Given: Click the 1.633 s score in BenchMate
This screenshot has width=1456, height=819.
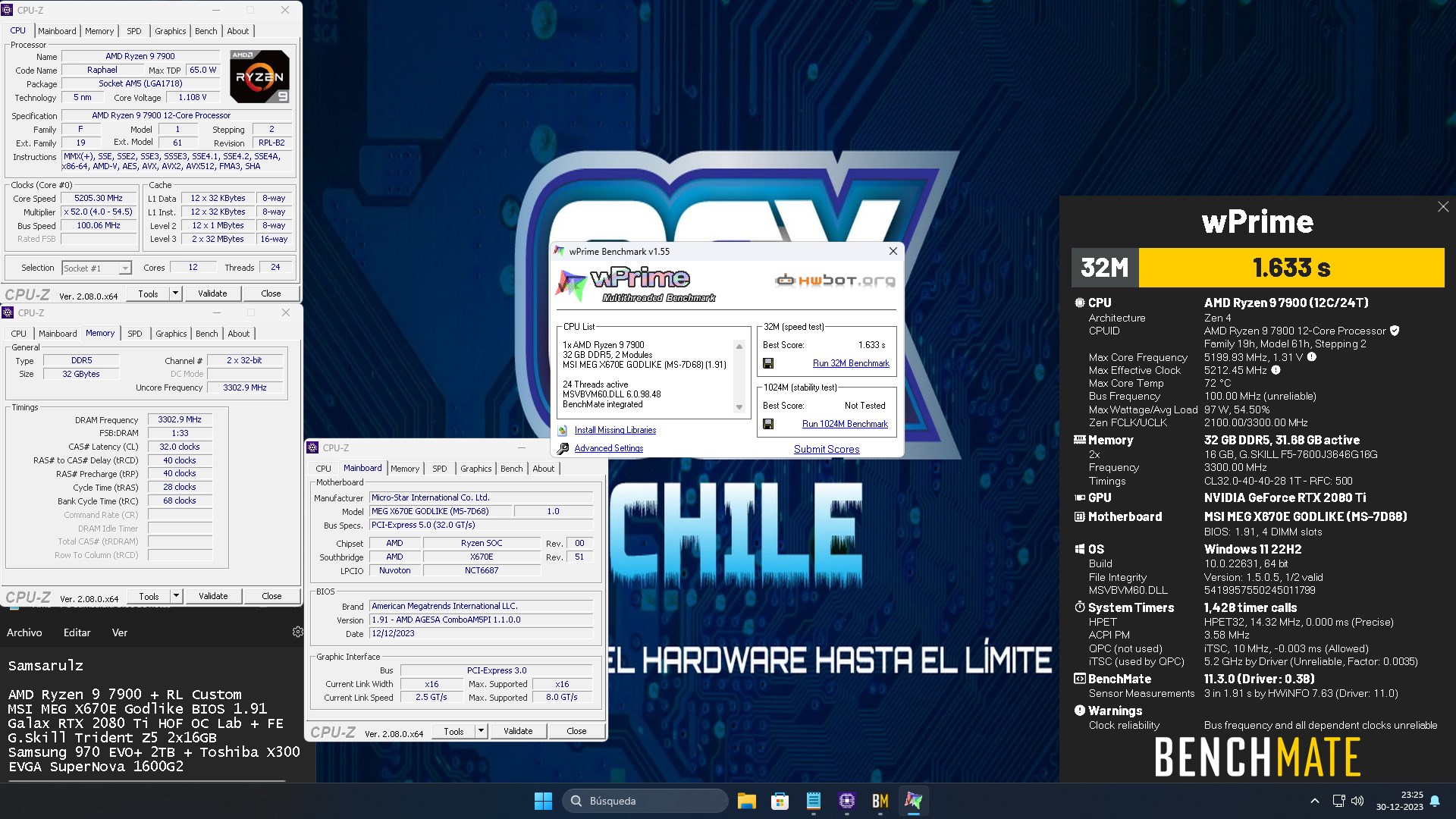Looking at the screenshot, I should [x=1291, y=268].
